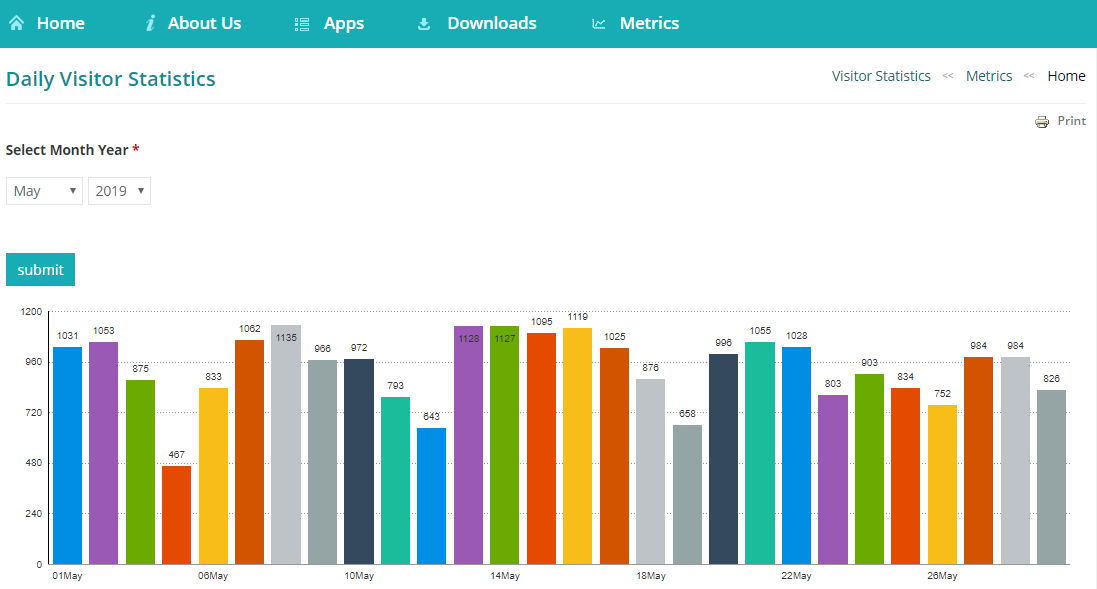Open the Visitor Statistics breadcrumb link
This screenshot has height=589, width=1097.
tap(880, 75)
